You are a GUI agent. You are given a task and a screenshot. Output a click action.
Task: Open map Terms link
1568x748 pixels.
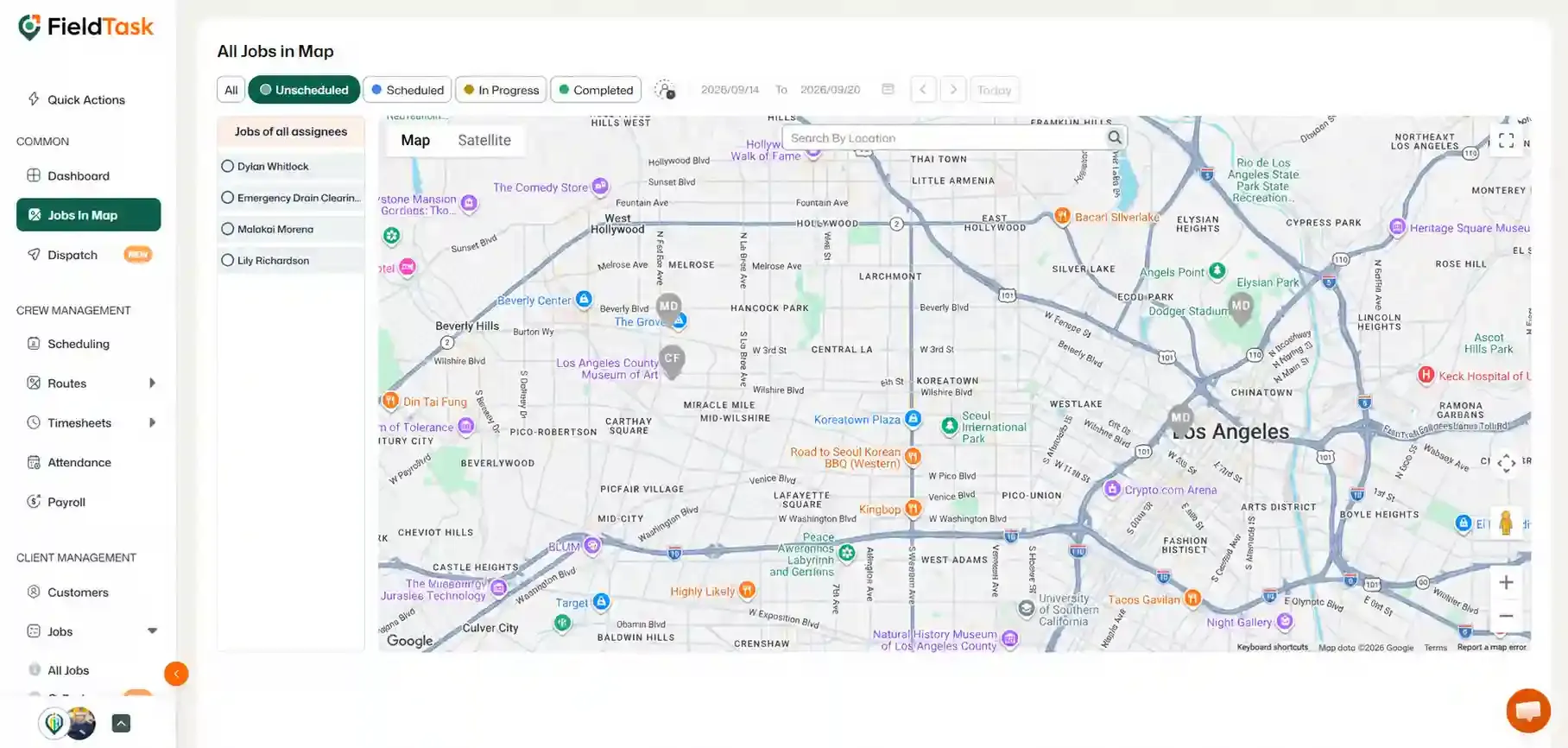click(x=1435, y=647)
